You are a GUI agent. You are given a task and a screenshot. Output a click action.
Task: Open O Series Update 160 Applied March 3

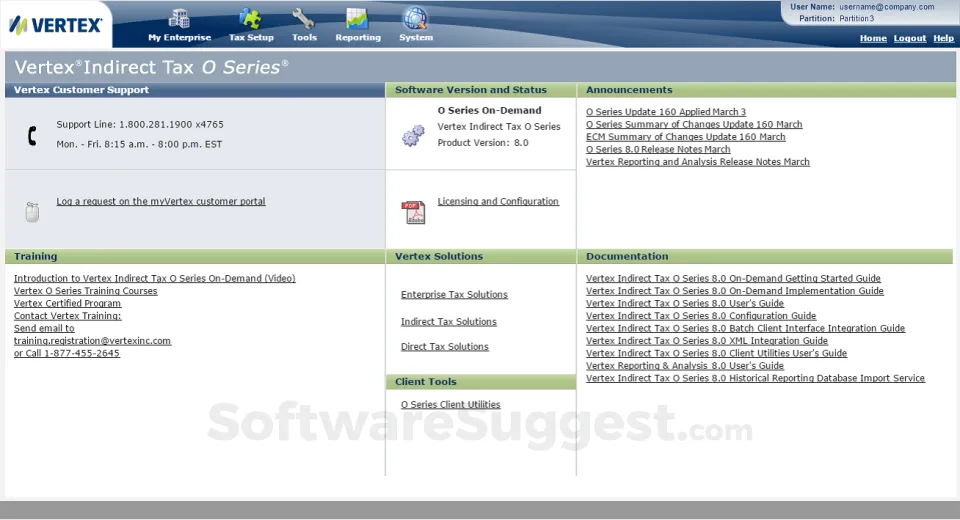(x=666, y=112)
